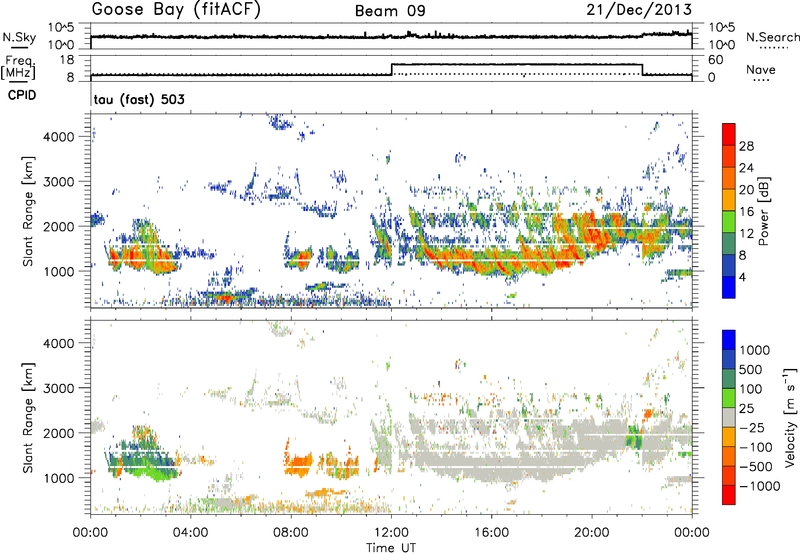Click the 'Nave' legend label
This screenshot has height=554, width=800.
tap(761, 69)
